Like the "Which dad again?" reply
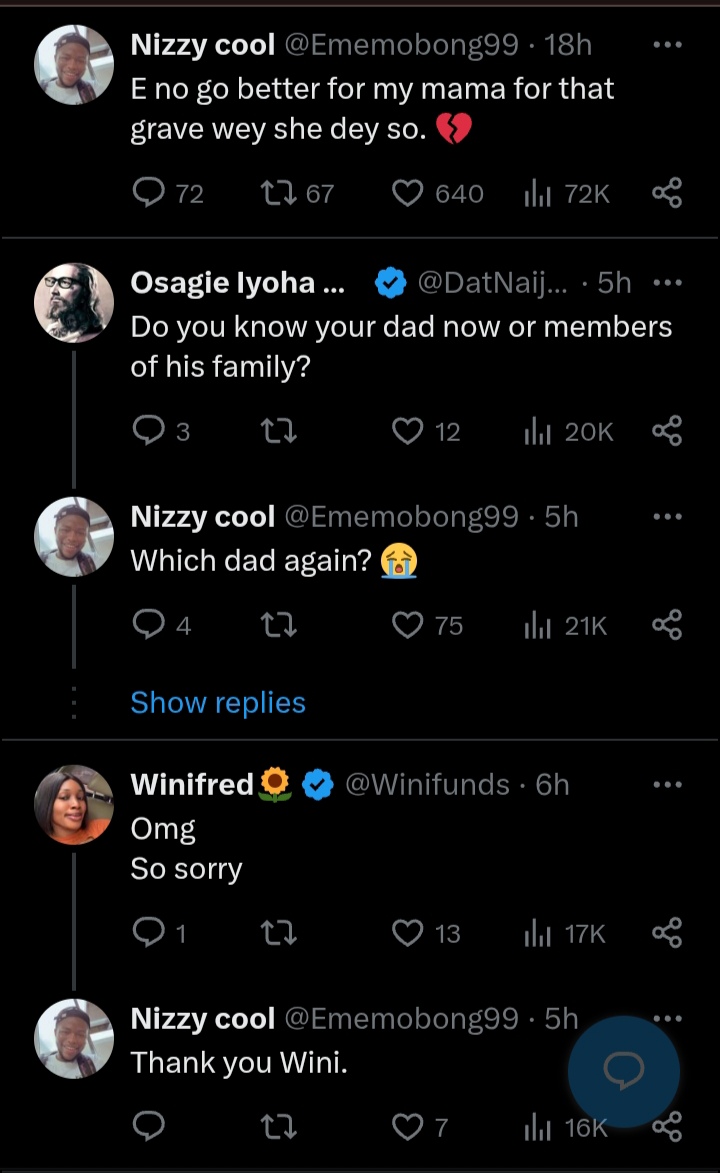Image resolution: width=720 pixels, height=1173 pixels. pyautogui.click(x=407, y=625)
